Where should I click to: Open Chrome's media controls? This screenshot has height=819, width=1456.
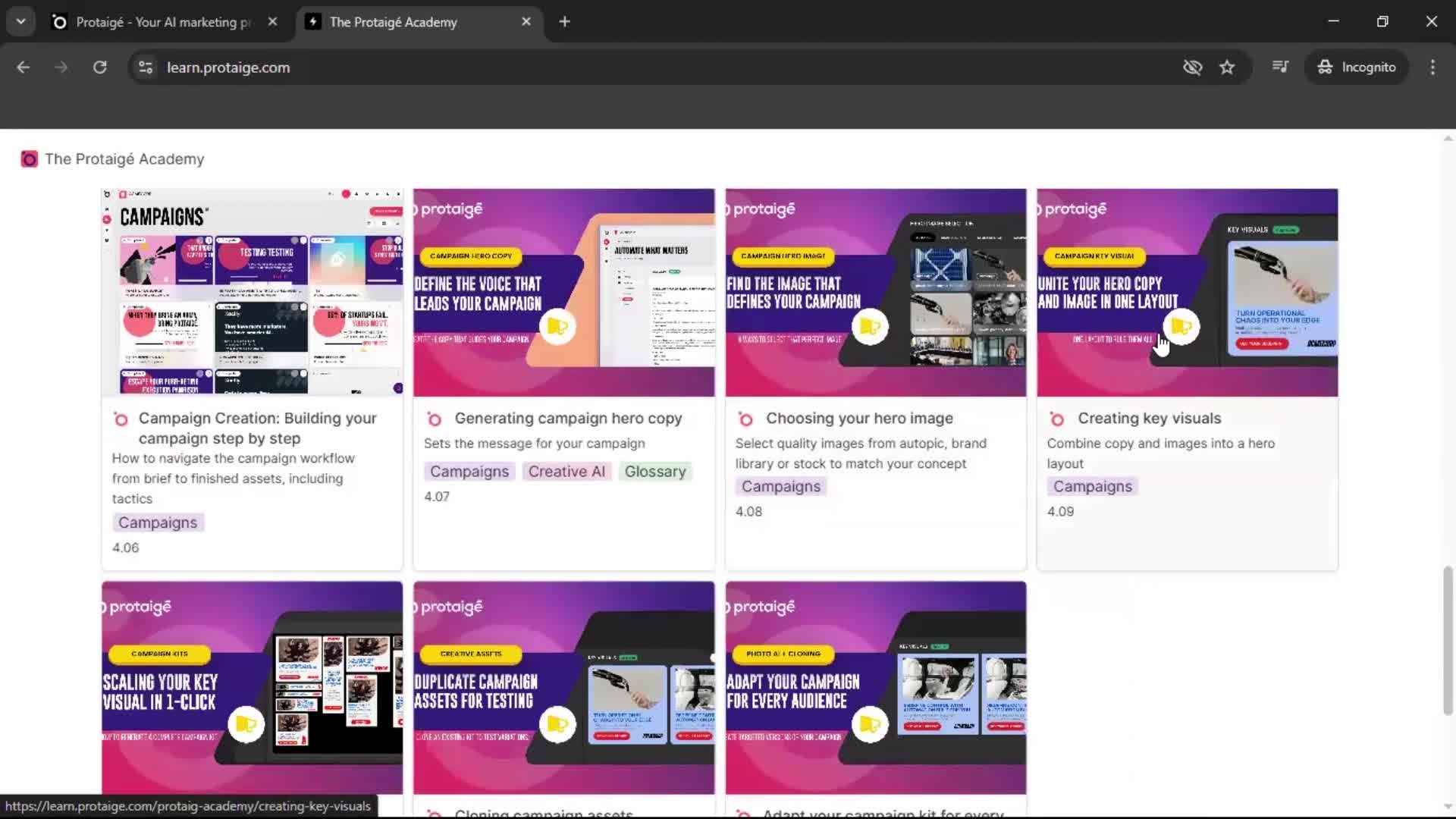(1279, 67)
